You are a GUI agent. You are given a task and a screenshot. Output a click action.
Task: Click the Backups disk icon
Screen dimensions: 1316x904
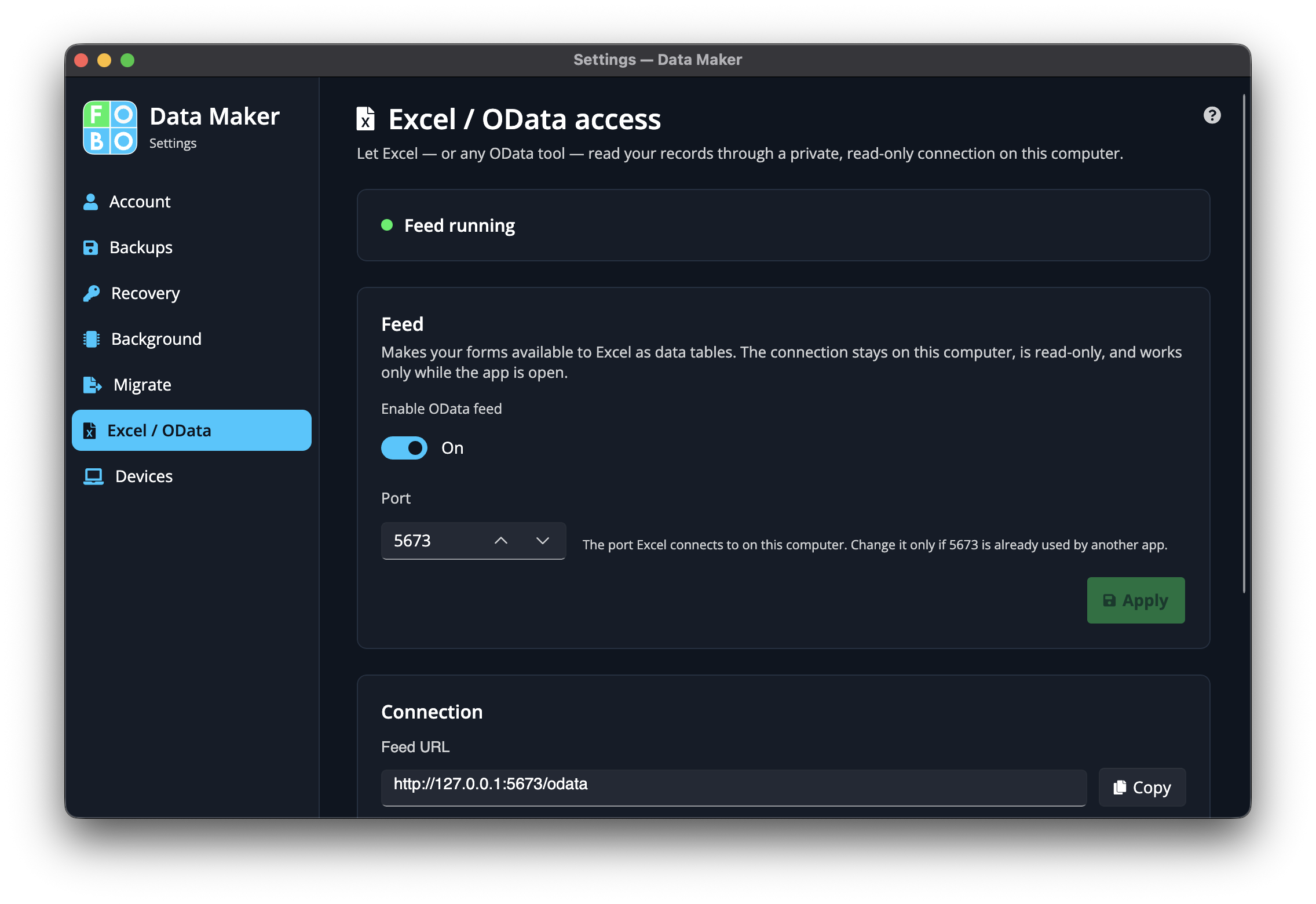pyautogui.click(x=91, y=247)
